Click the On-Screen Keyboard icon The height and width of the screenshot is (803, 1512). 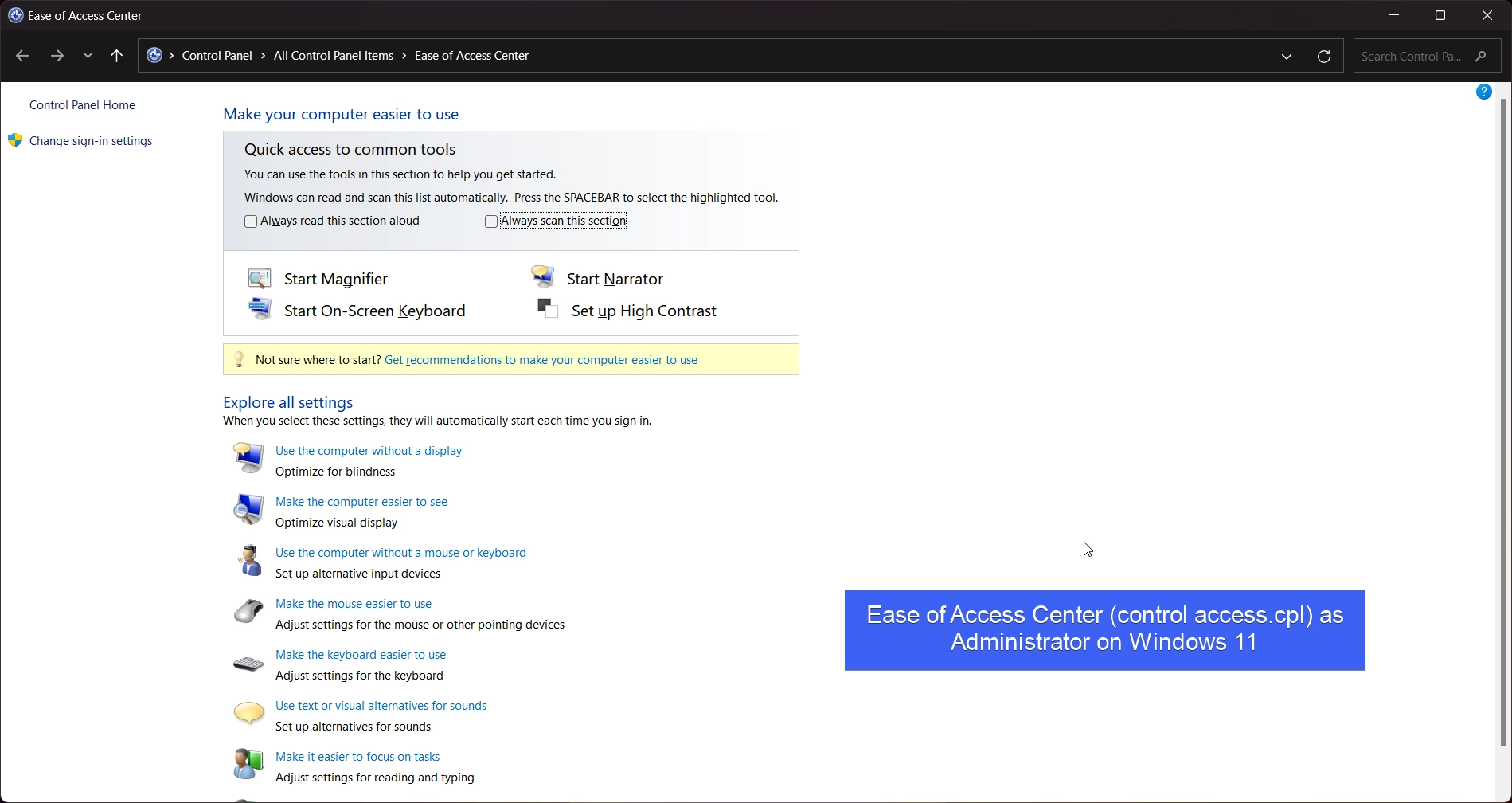[260, 309]
